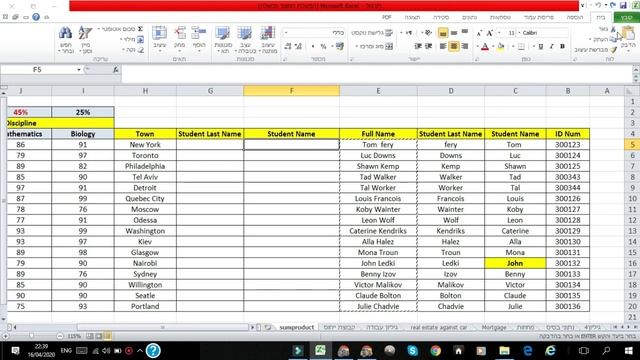The height and width of the screenshot is (360, 640).
Task: Decrease font size with small A
Action: 480,33
